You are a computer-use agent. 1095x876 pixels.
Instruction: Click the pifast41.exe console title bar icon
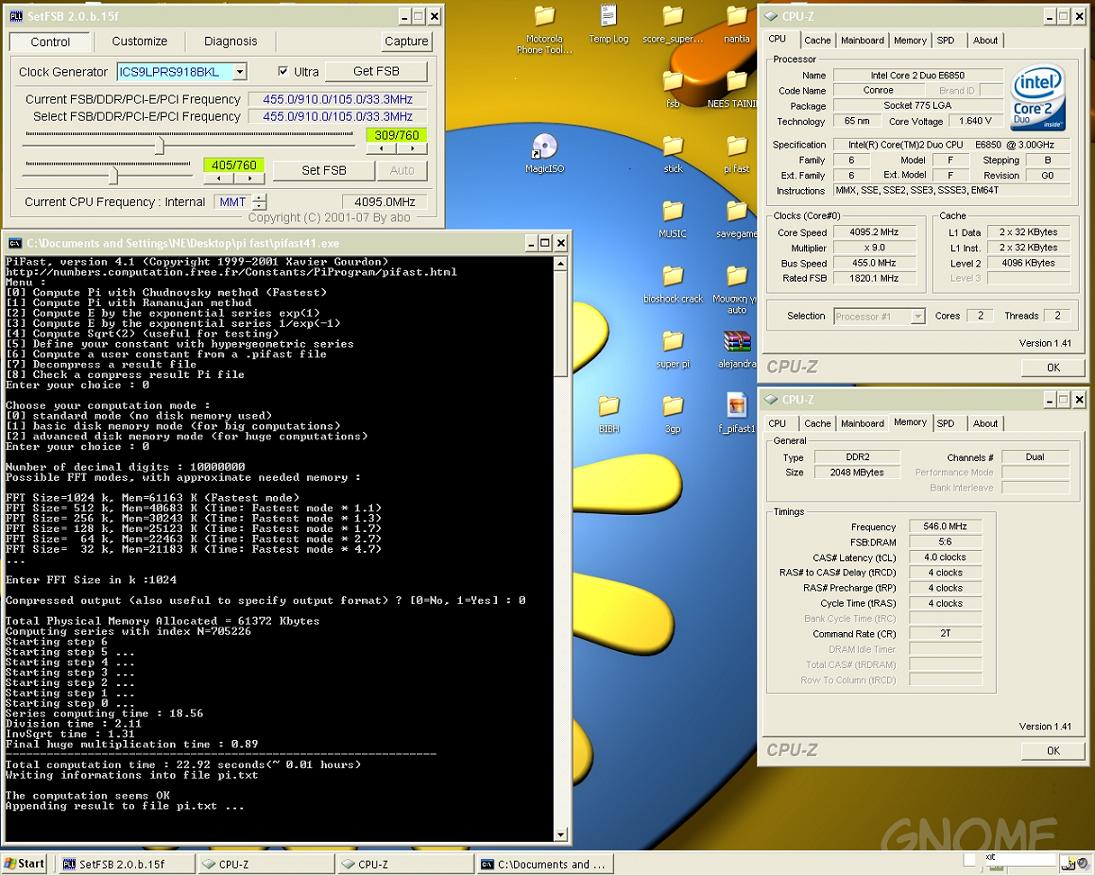(14, 243)
